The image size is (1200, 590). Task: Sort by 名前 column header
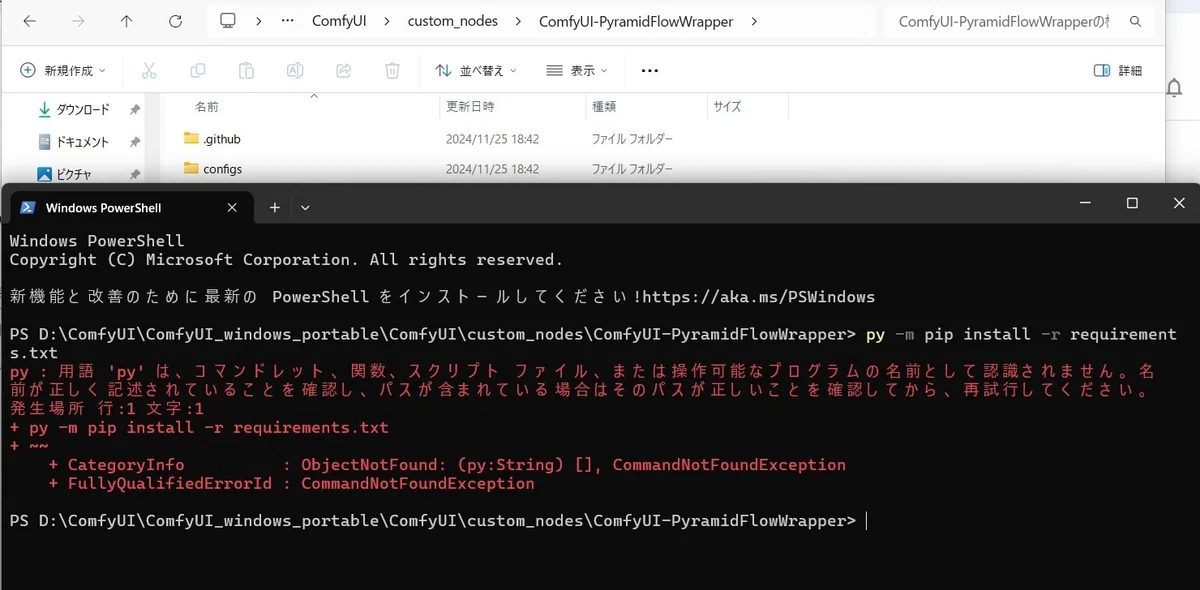(x=207, y=106)
